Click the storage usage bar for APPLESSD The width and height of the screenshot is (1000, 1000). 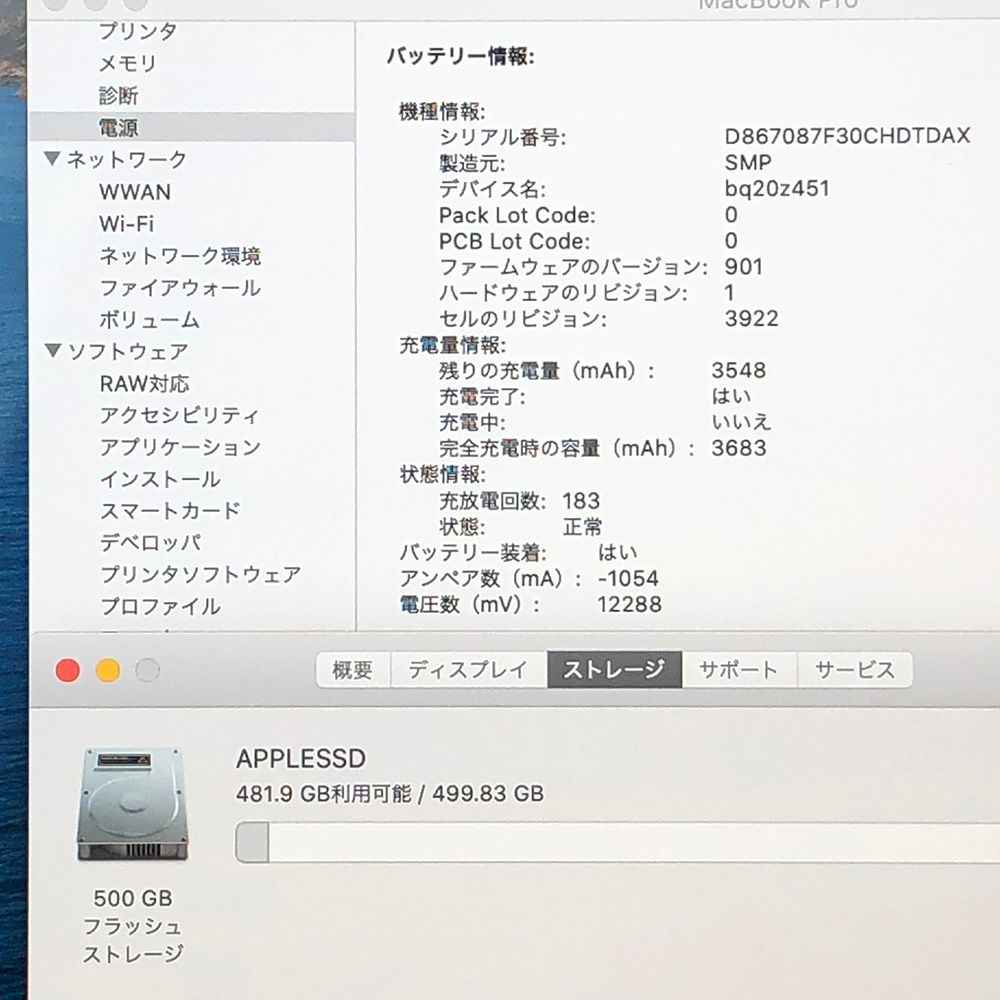pyautogui.click(x=617, y=842)
